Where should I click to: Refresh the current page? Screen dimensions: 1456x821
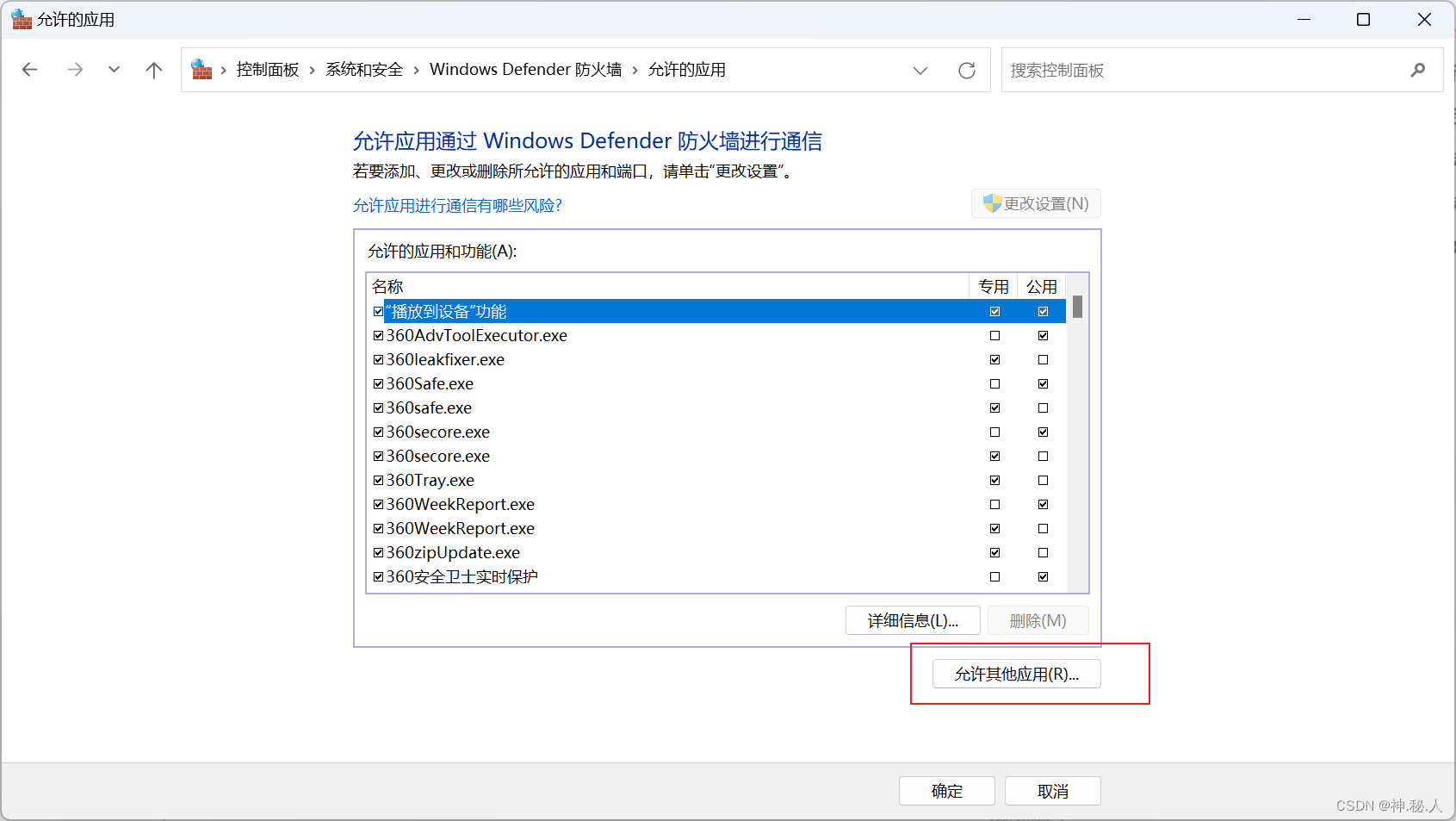(x=967, y=71)
